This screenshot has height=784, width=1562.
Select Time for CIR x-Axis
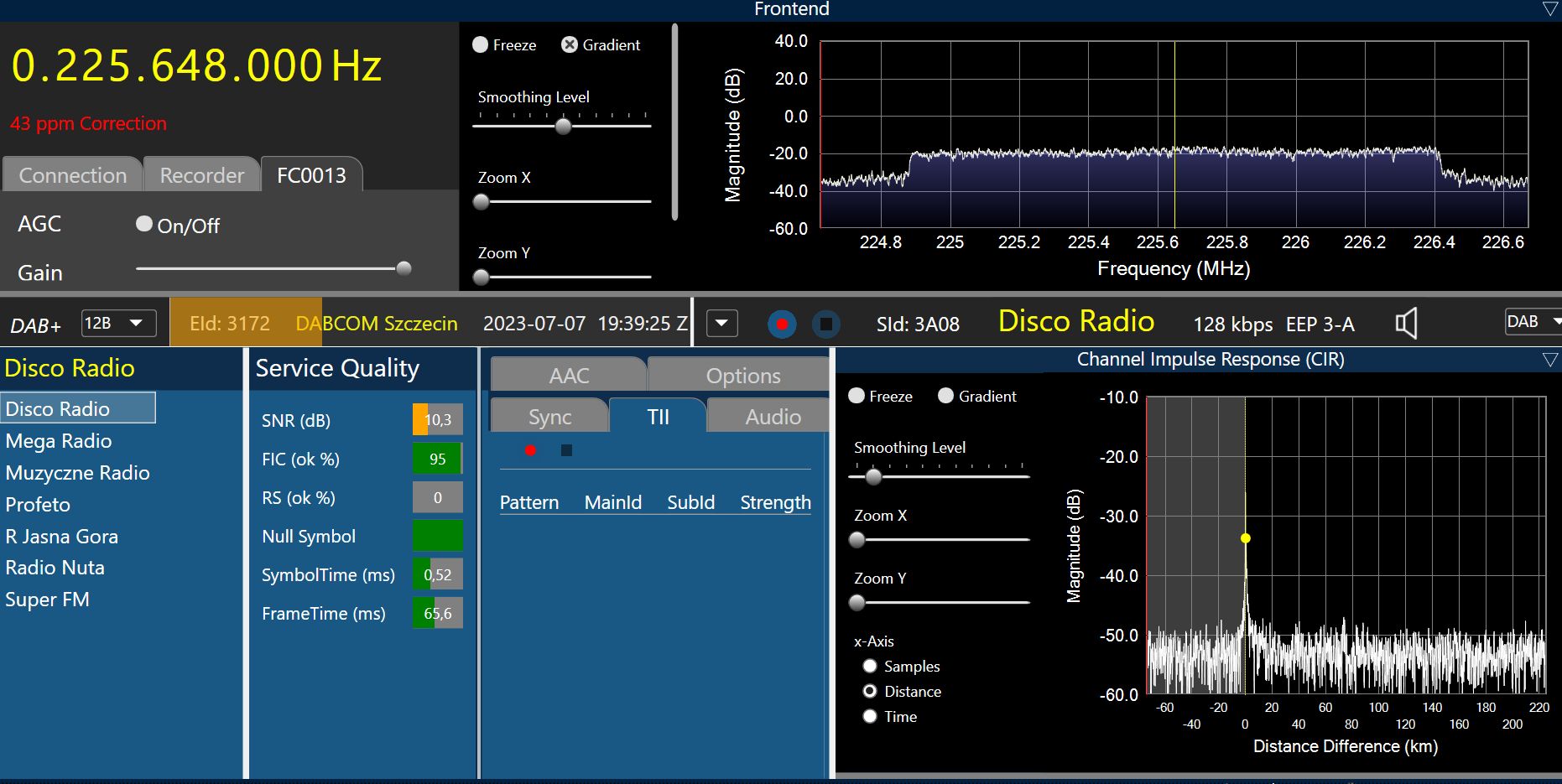[x=870, y=716]
